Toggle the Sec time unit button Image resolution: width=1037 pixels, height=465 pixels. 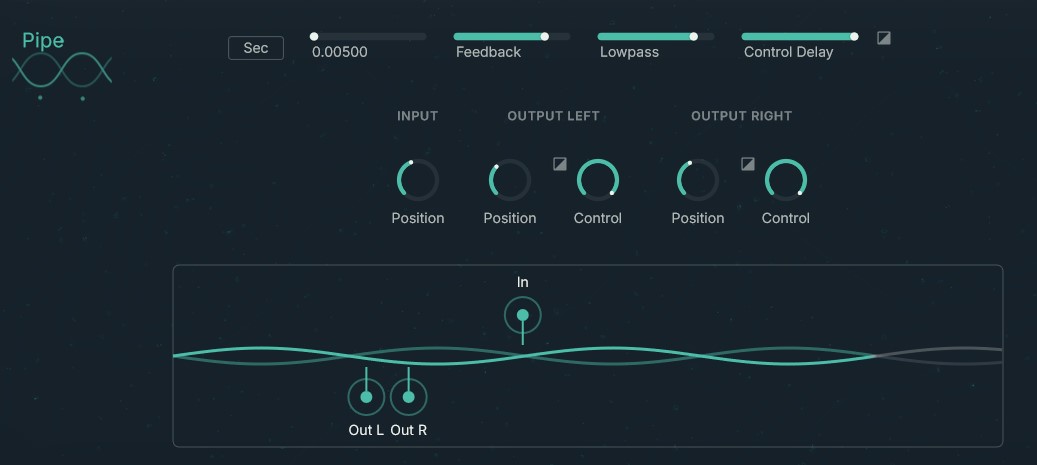click(x=256, y=48)
